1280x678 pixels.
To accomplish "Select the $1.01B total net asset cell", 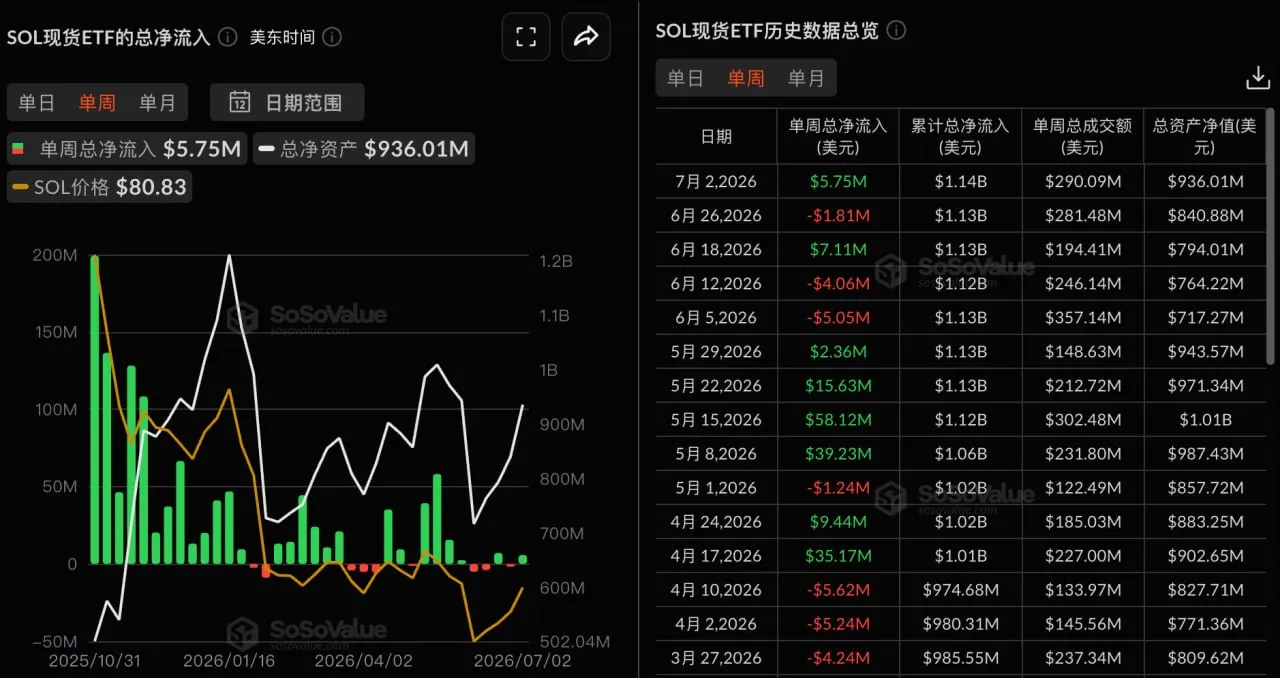I will pyautogui.click(x=1204, y=419).
